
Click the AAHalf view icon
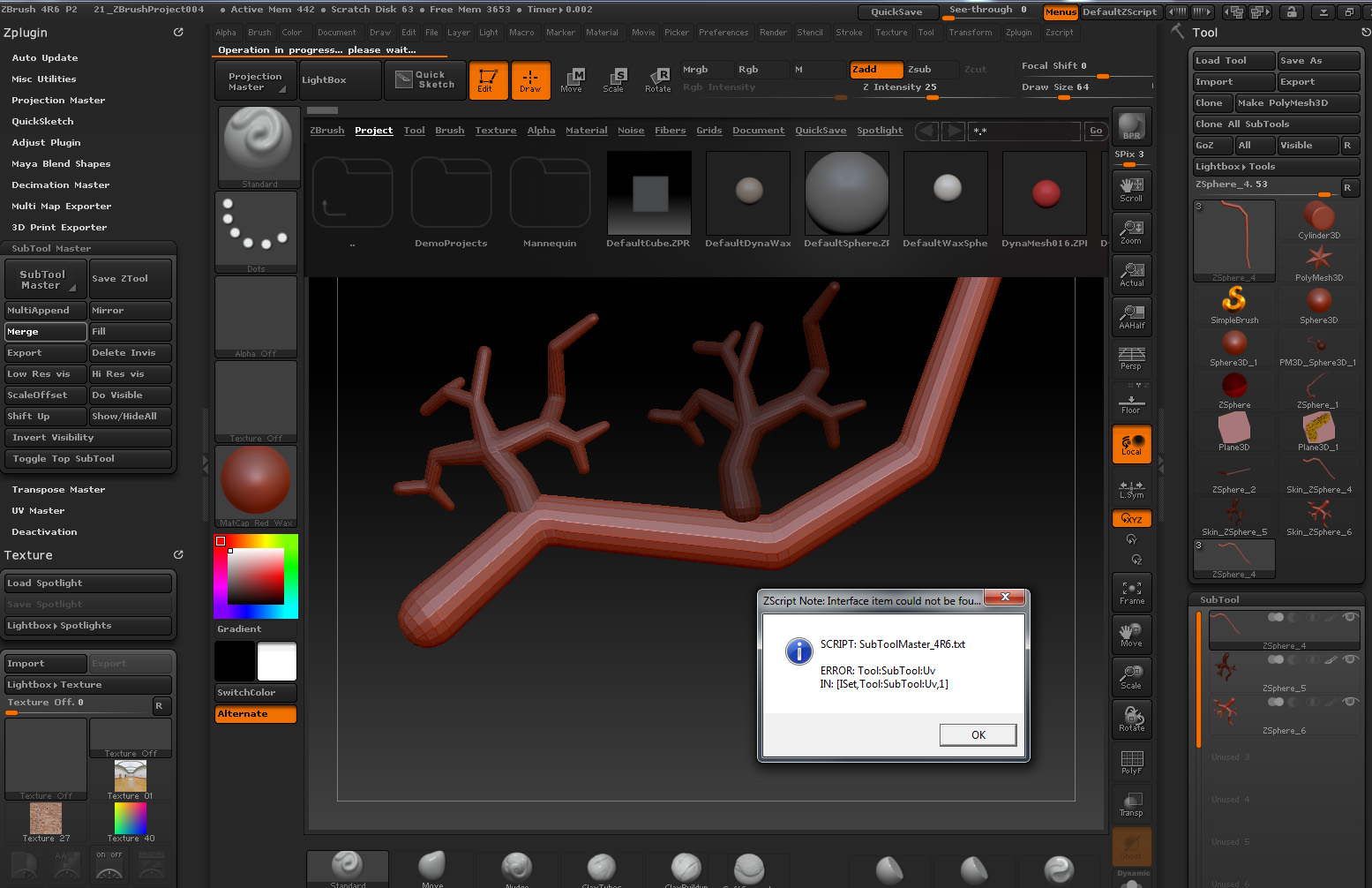pos(1131,316)
